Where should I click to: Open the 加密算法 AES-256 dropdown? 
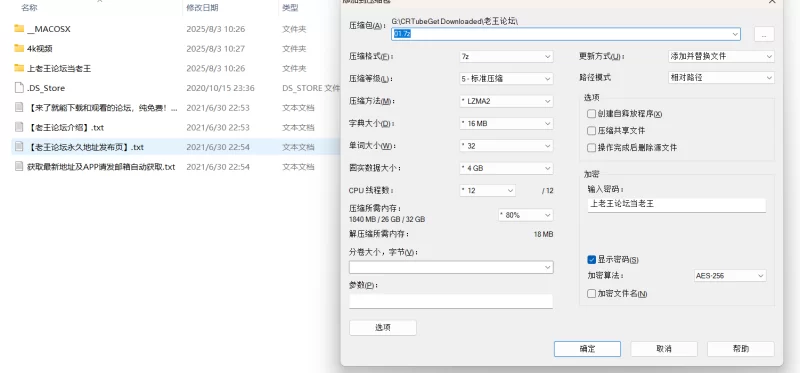coord(730,276)
